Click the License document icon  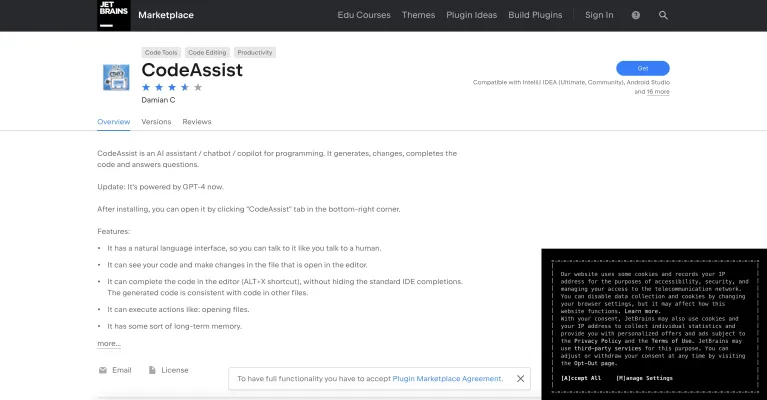pos(152,370)
